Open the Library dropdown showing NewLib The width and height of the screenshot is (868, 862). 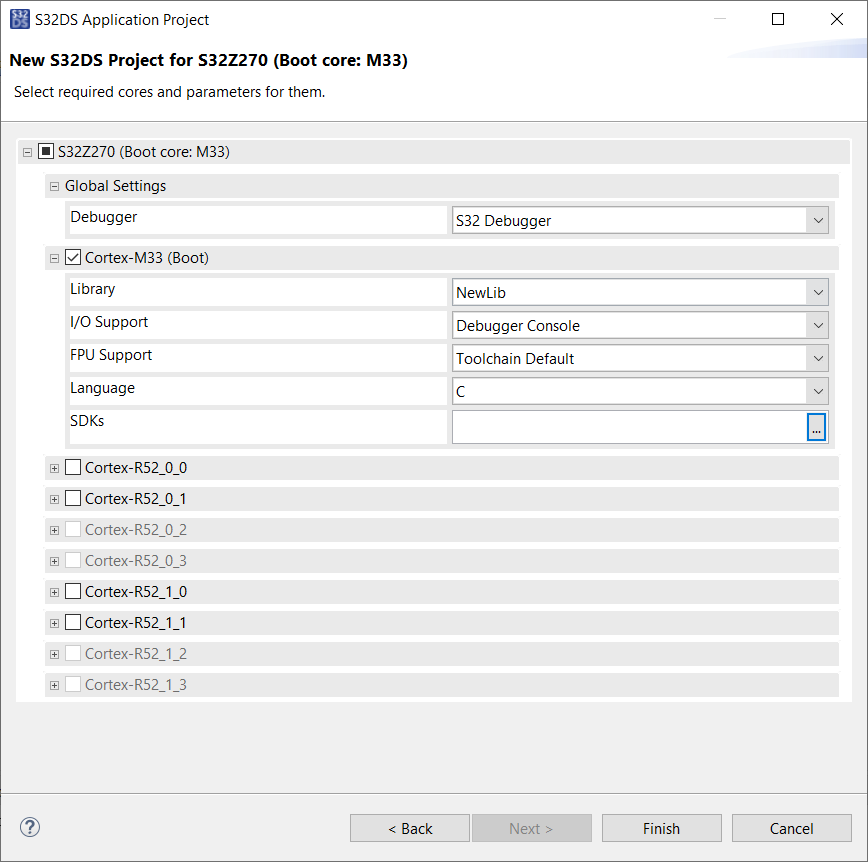(x=817, y=290)
